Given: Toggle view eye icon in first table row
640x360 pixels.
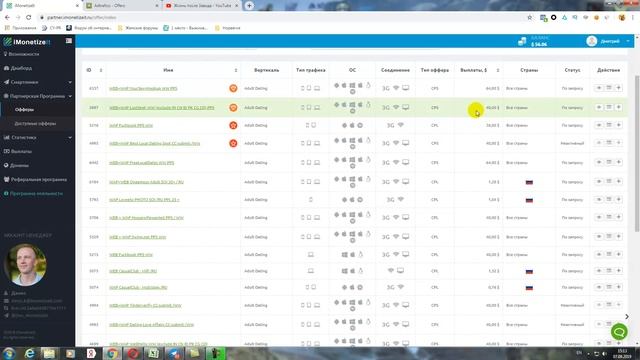Looking at the screenshot, I should click(x=599, y=88).
